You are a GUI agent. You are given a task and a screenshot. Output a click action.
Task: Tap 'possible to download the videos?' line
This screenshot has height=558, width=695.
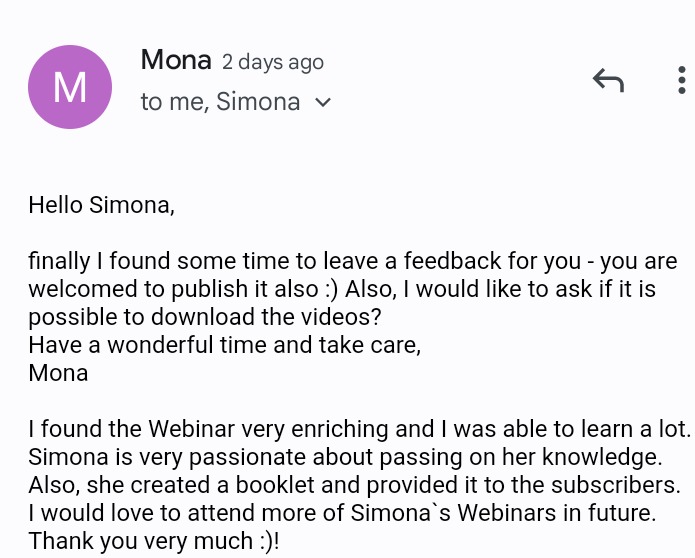[x=205, y=317]
